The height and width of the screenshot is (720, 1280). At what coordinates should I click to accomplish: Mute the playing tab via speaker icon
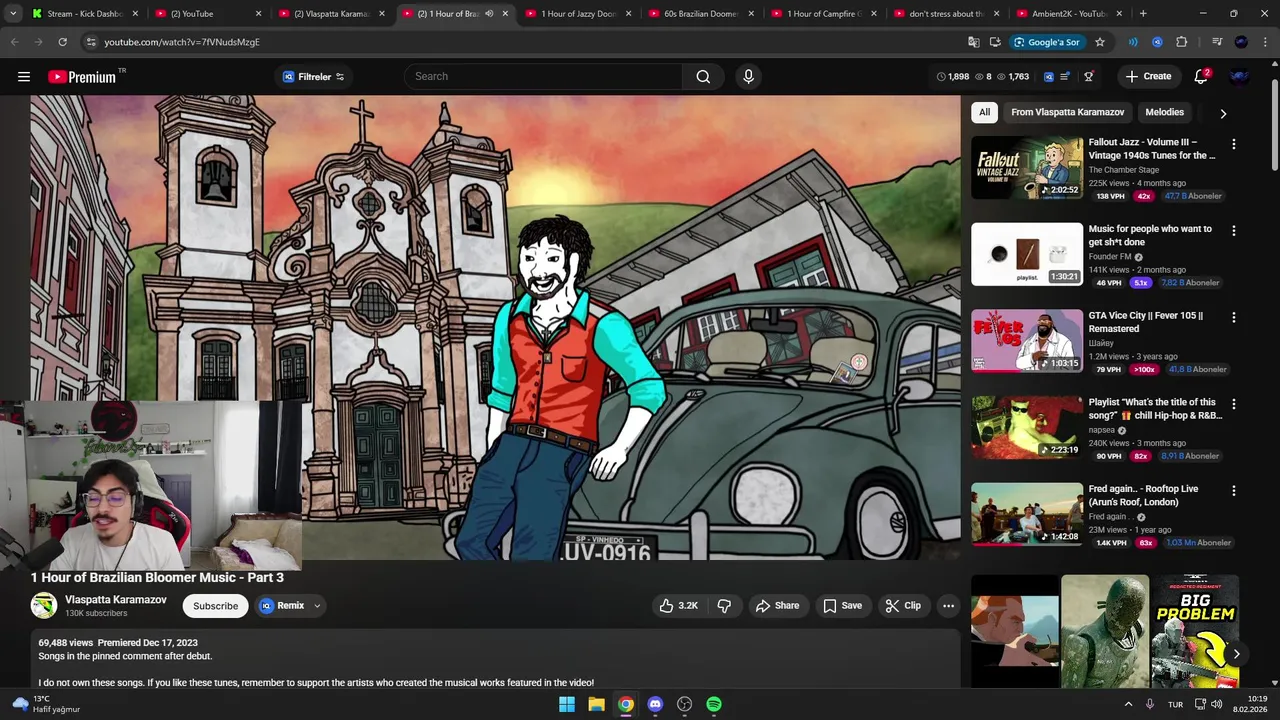489,14
